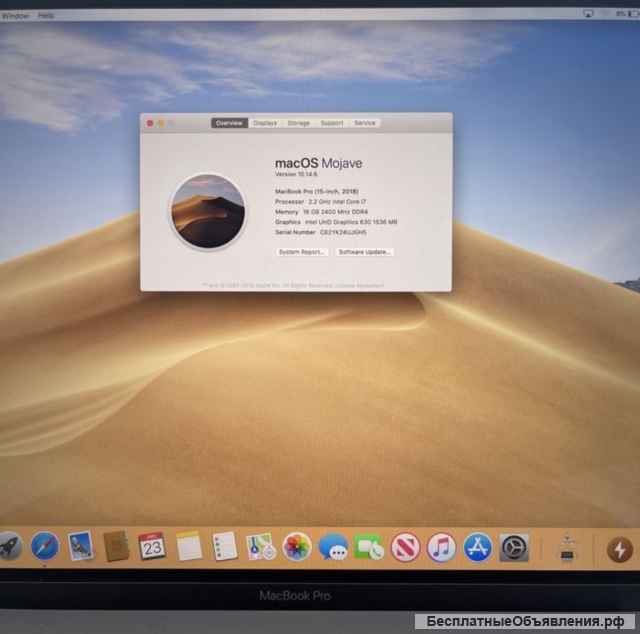
Task: Click the Graphics Intel UHD Graphics 630 line
Action: [x=336, y=222]
